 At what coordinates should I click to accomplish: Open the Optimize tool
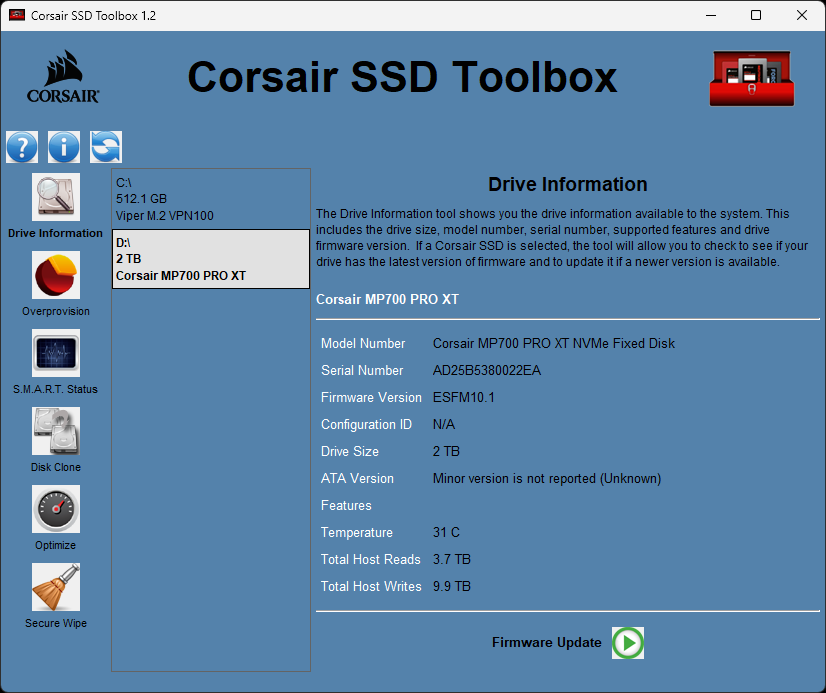(55, 517)
